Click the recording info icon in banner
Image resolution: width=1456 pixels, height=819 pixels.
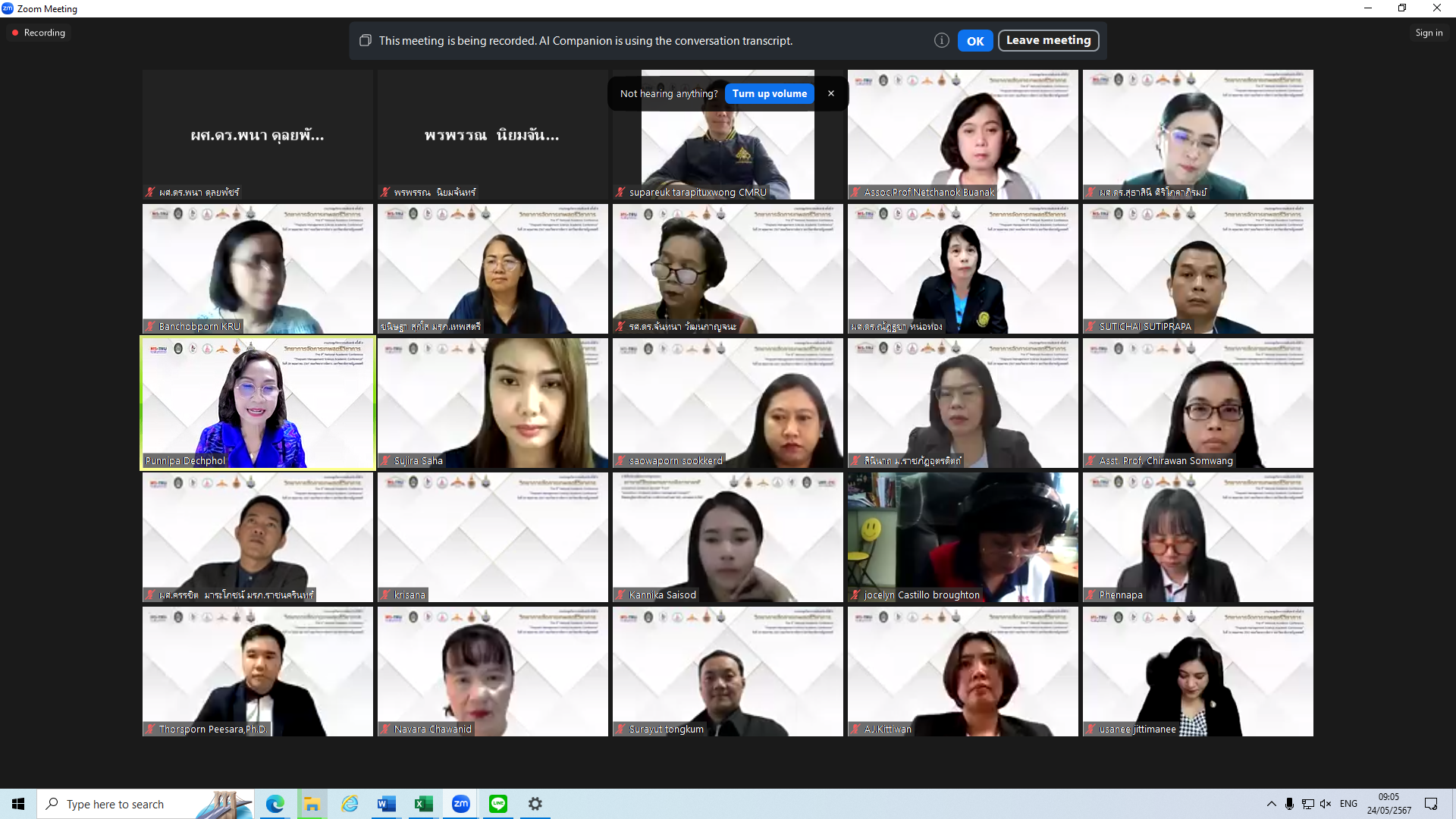(x=941, y=41)
